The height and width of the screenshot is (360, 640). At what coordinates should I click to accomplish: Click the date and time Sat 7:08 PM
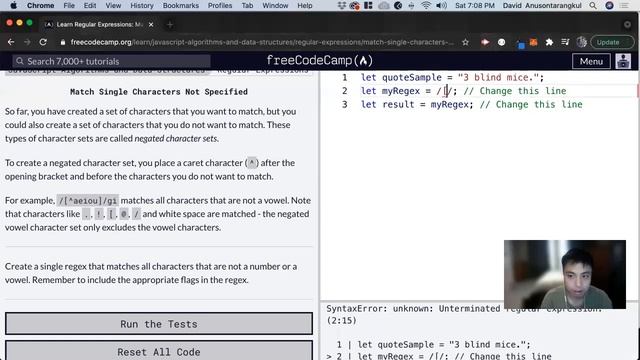[475, 5]
